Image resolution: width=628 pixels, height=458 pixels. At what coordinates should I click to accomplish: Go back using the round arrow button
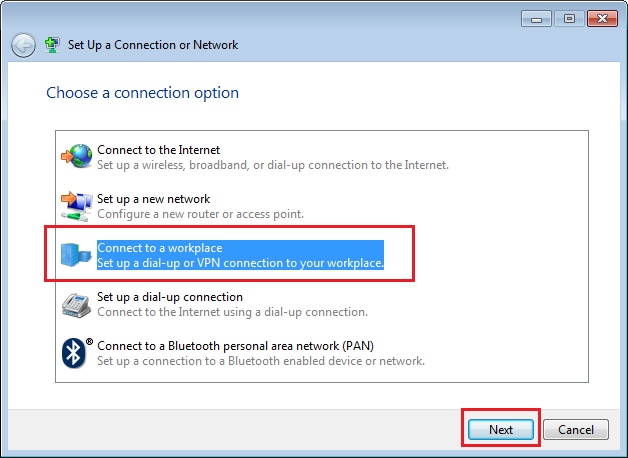coord(23,45)
